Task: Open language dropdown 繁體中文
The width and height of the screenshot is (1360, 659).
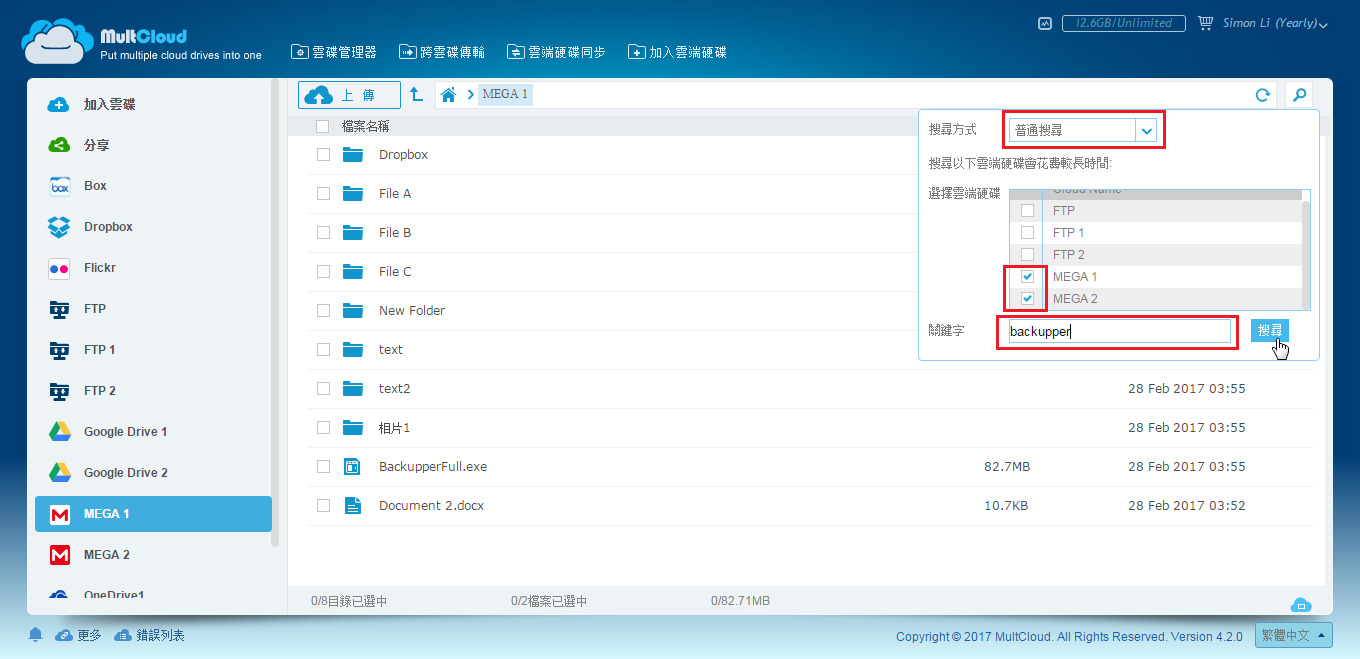Action: pos(1293,636)
